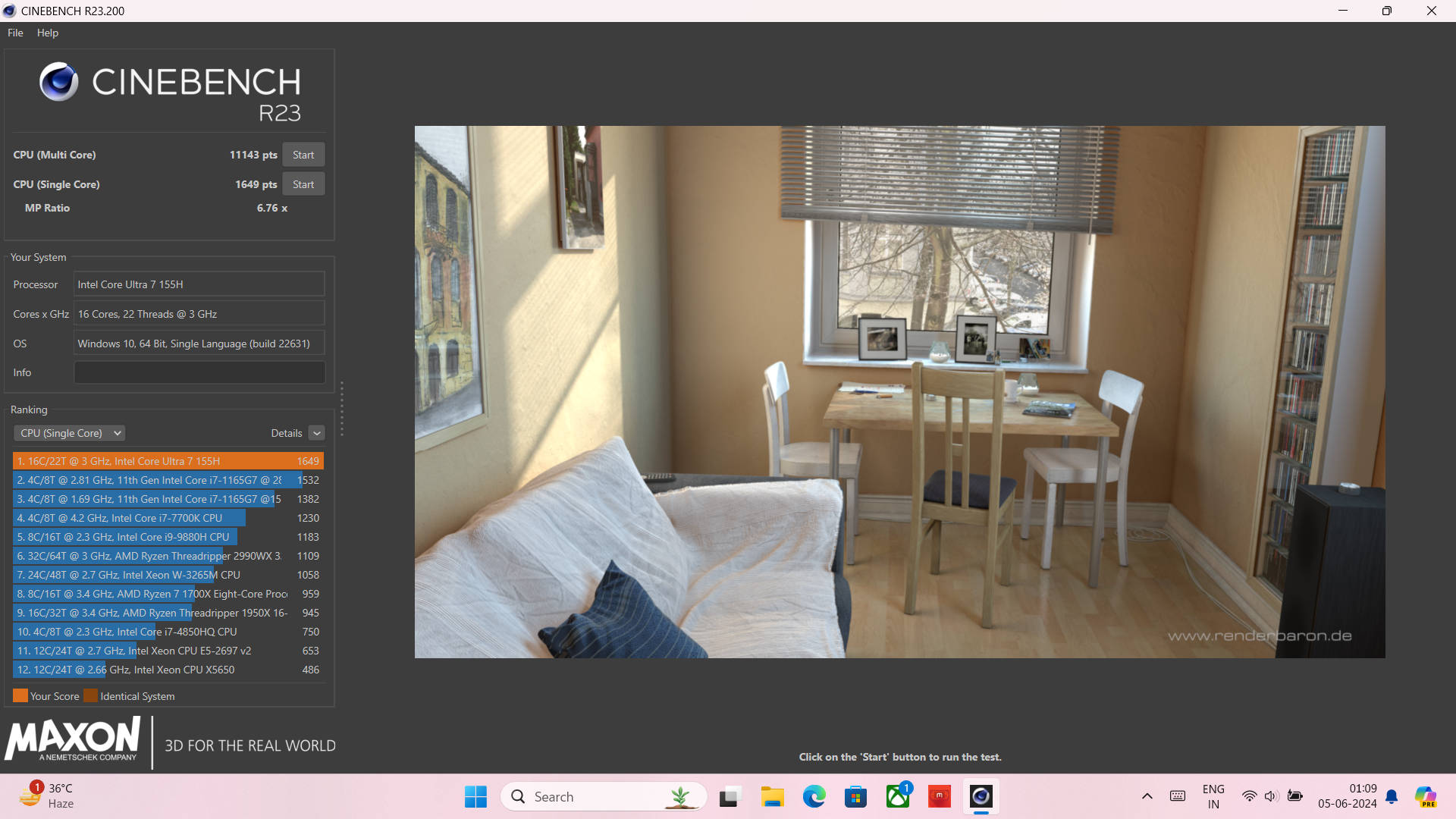Open File Explorer from the taskbar

[x=772, y=796]
